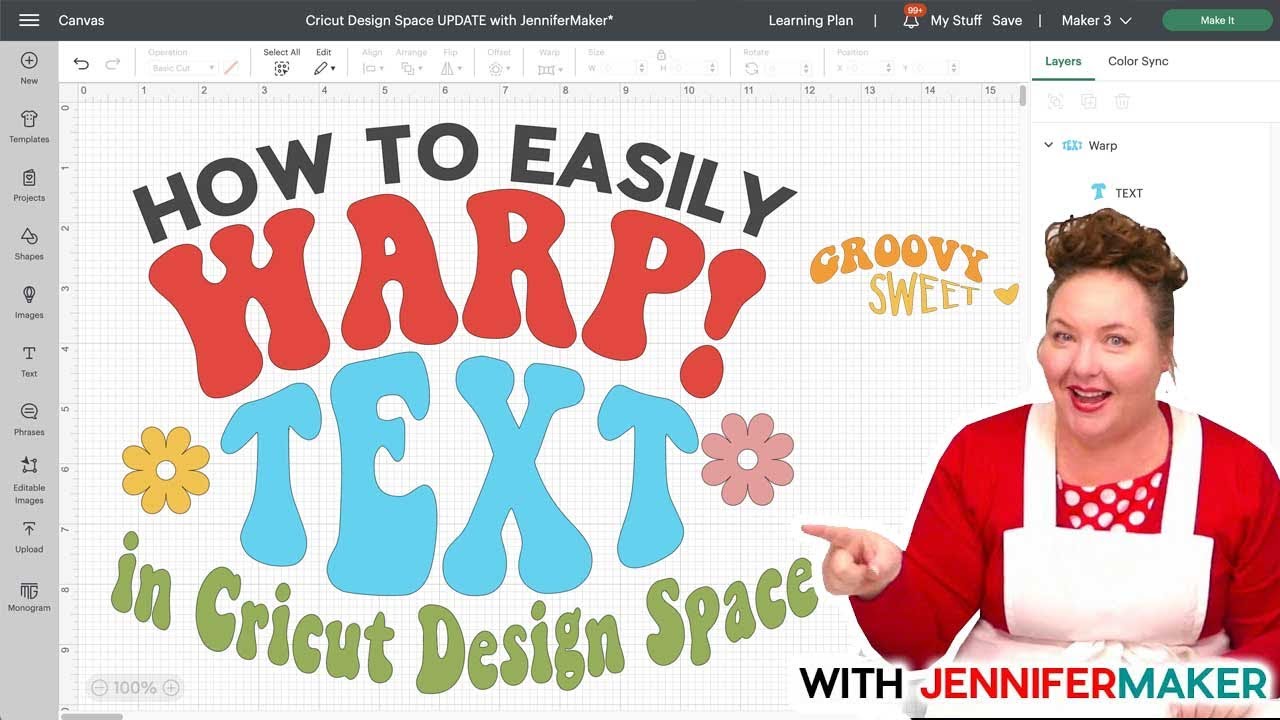Click the Canvas label in header

(81, 20)
